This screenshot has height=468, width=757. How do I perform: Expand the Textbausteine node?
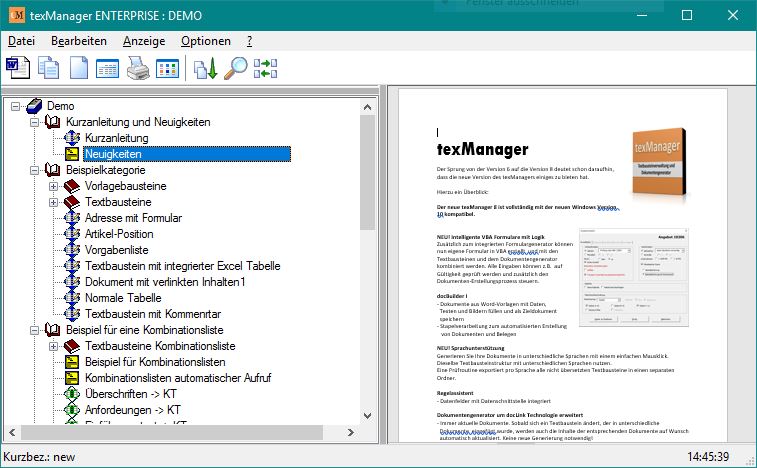pos(54,202)
